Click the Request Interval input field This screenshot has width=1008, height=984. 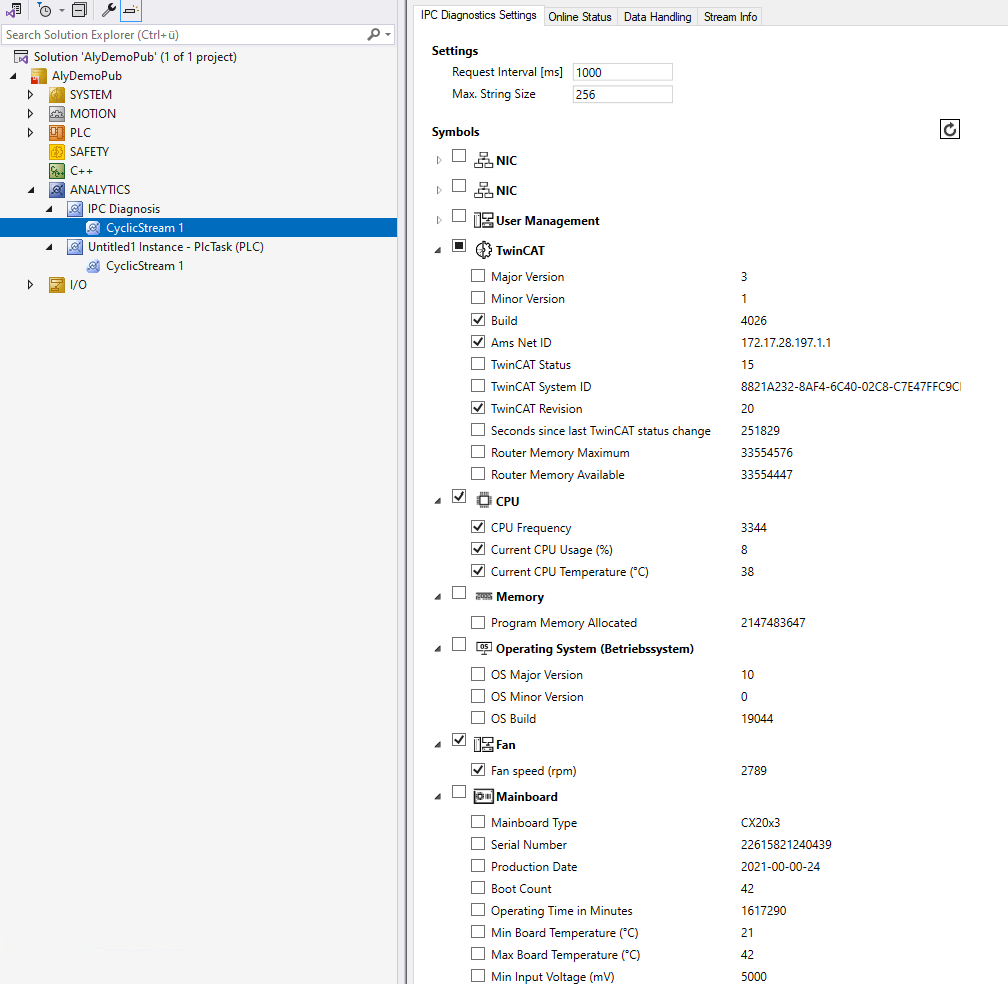[x=620, y=72]
